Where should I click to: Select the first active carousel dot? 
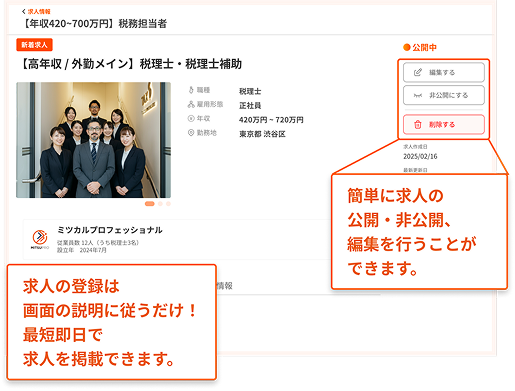150,204
